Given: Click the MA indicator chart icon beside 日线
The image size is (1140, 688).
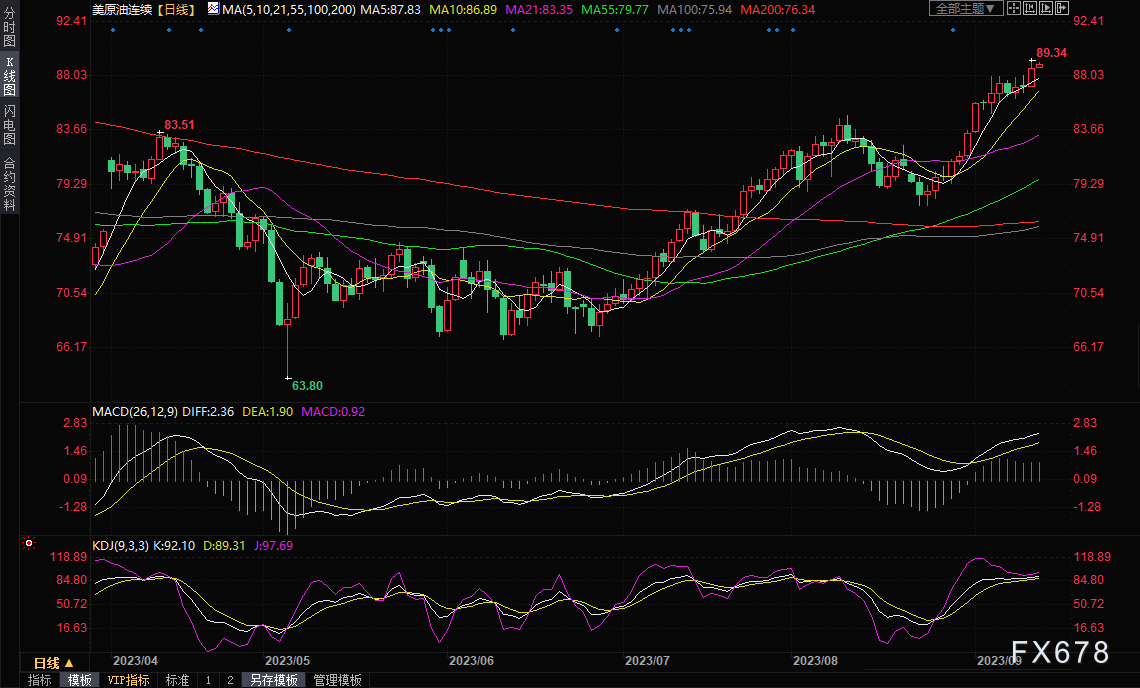Looking at the screenshot, I should 213,9.
